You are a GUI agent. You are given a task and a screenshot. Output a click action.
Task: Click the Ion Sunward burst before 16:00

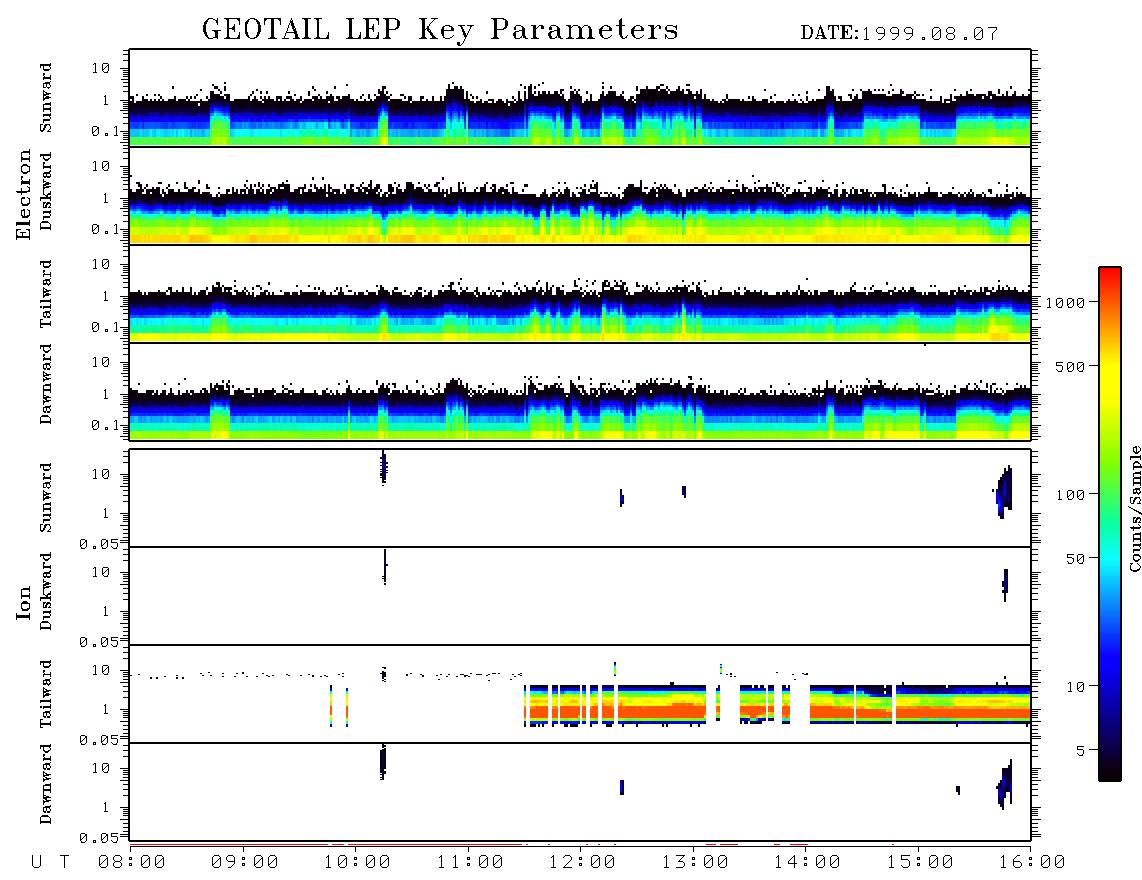(1005, 492)
